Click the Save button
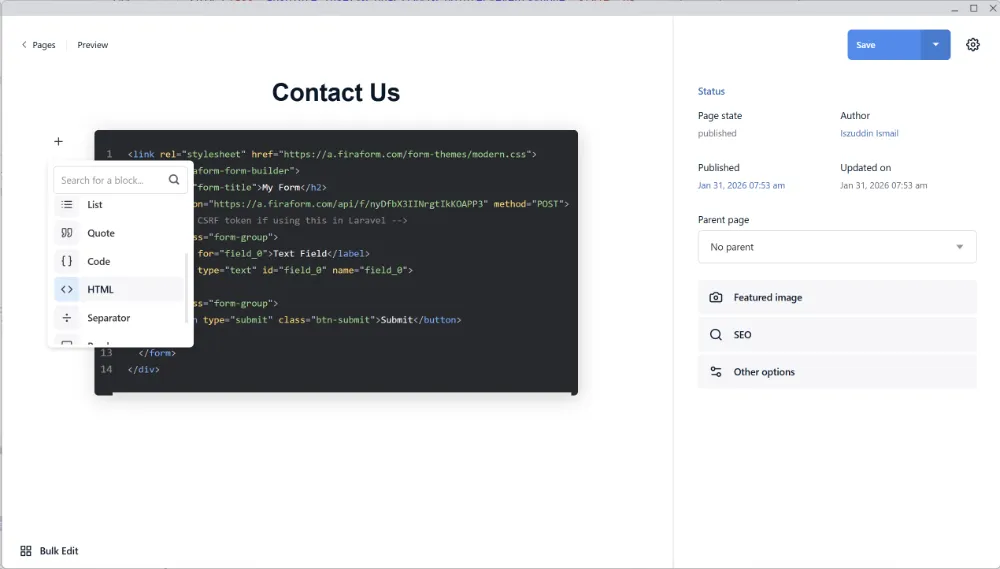1000x569 pixels. tap(884, 45)
